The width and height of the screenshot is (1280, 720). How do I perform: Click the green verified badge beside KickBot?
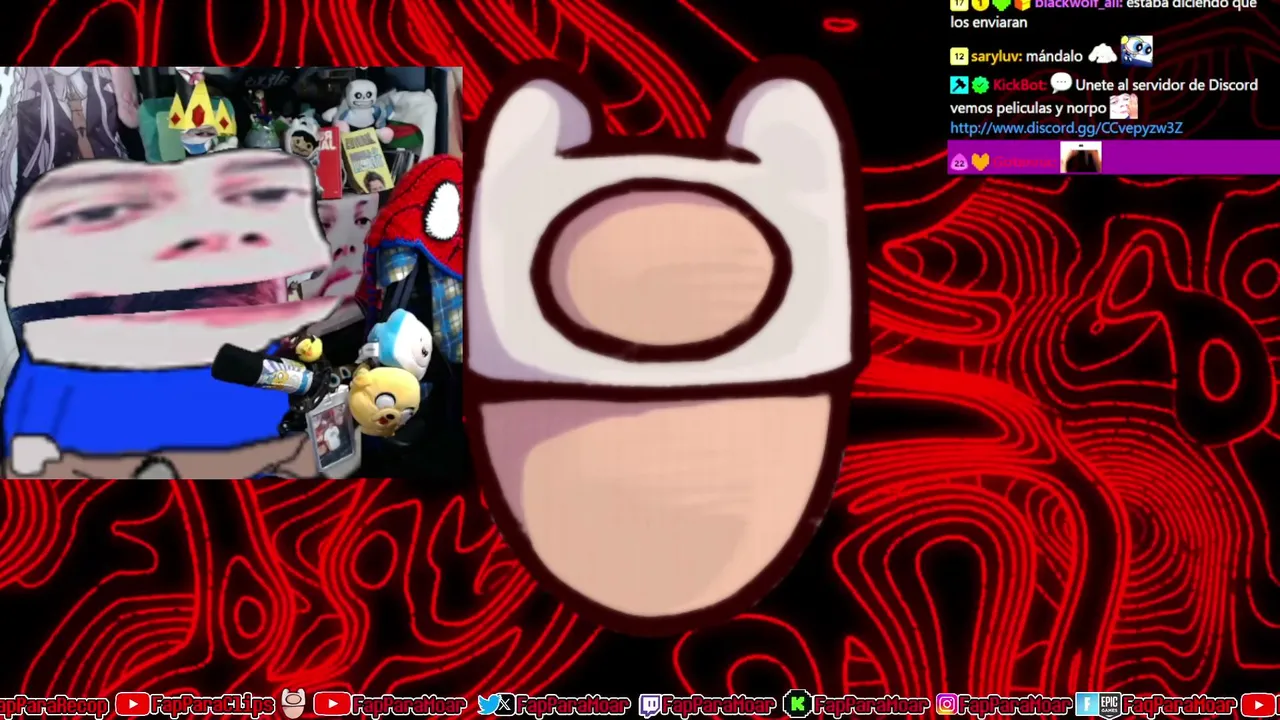980,85
